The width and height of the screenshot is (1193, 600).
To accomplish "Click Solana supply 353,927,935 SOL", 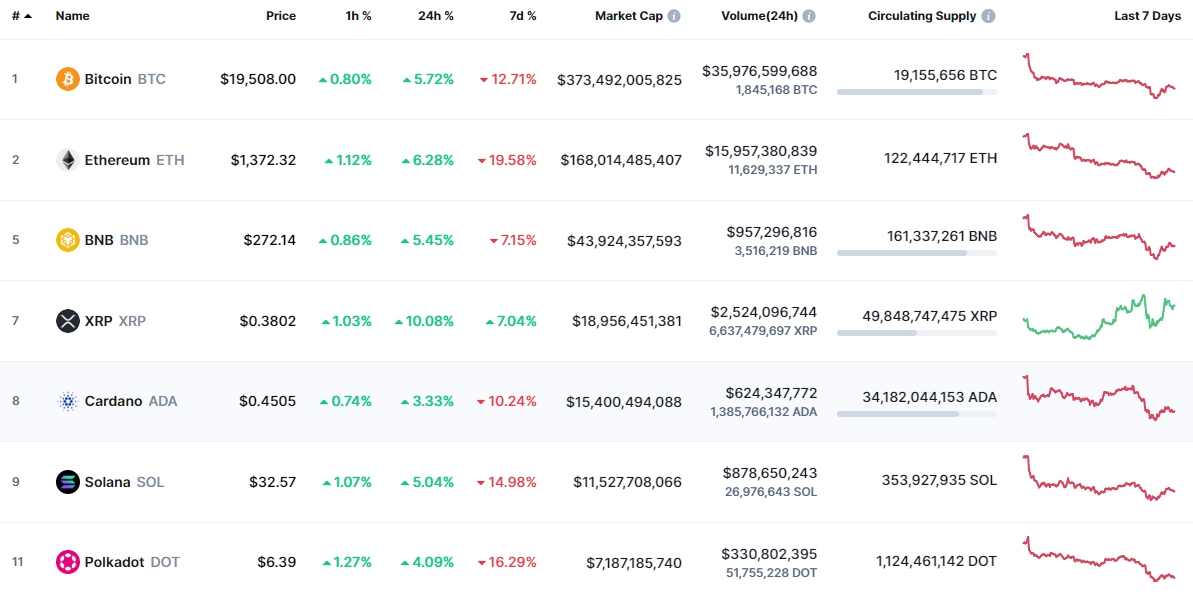I will pyautogui.click(x=939, y=481).
